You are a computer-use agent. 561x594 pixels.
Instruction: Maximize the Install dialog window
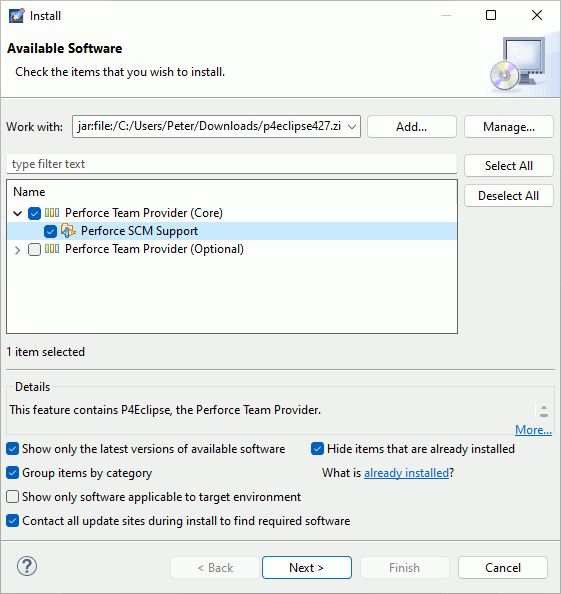point(491,15)
